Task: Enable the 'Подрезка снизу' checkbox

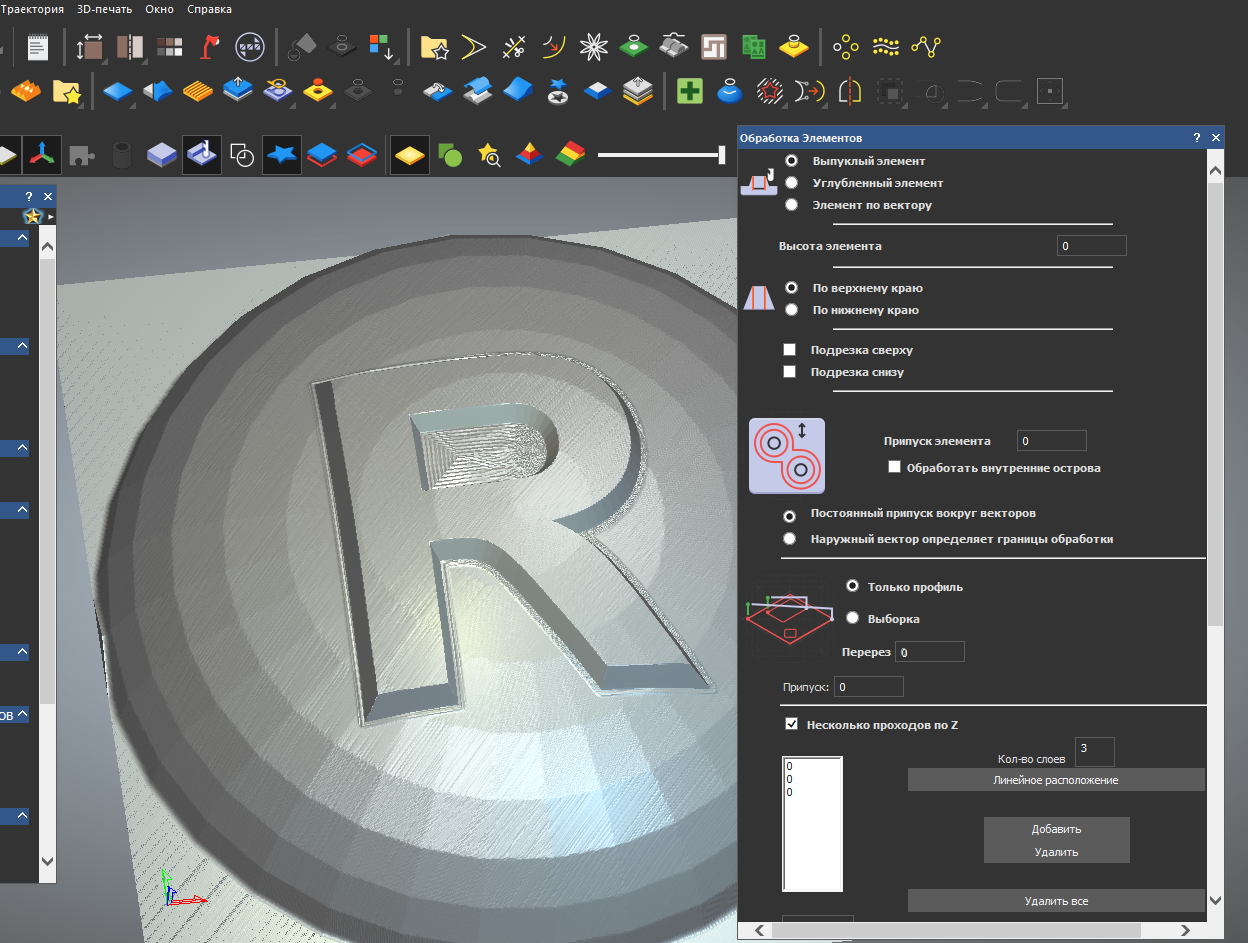Action: [790, 372]
